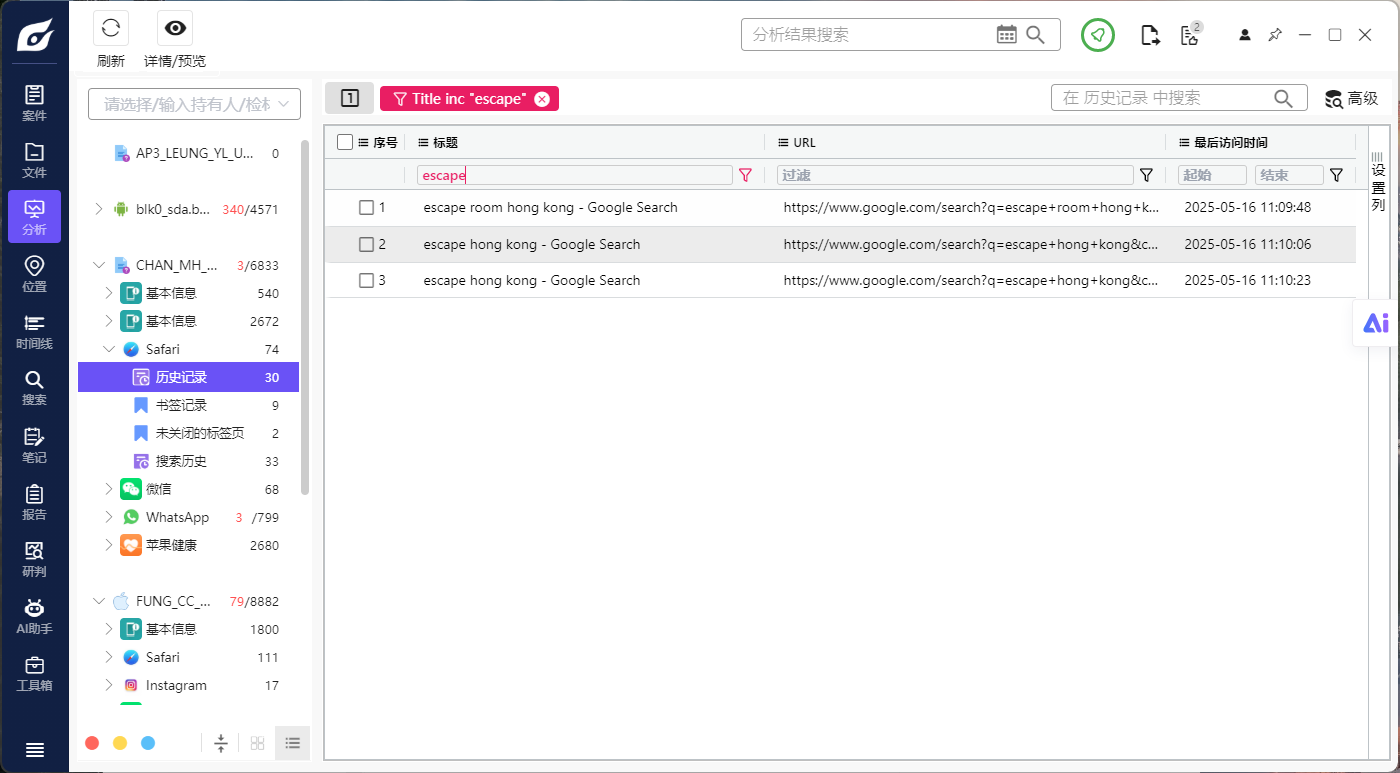Viewport: 1400px width, 773px height.
Task: Select 未关闭的标签页 tree item
Action: click(189, 433)
